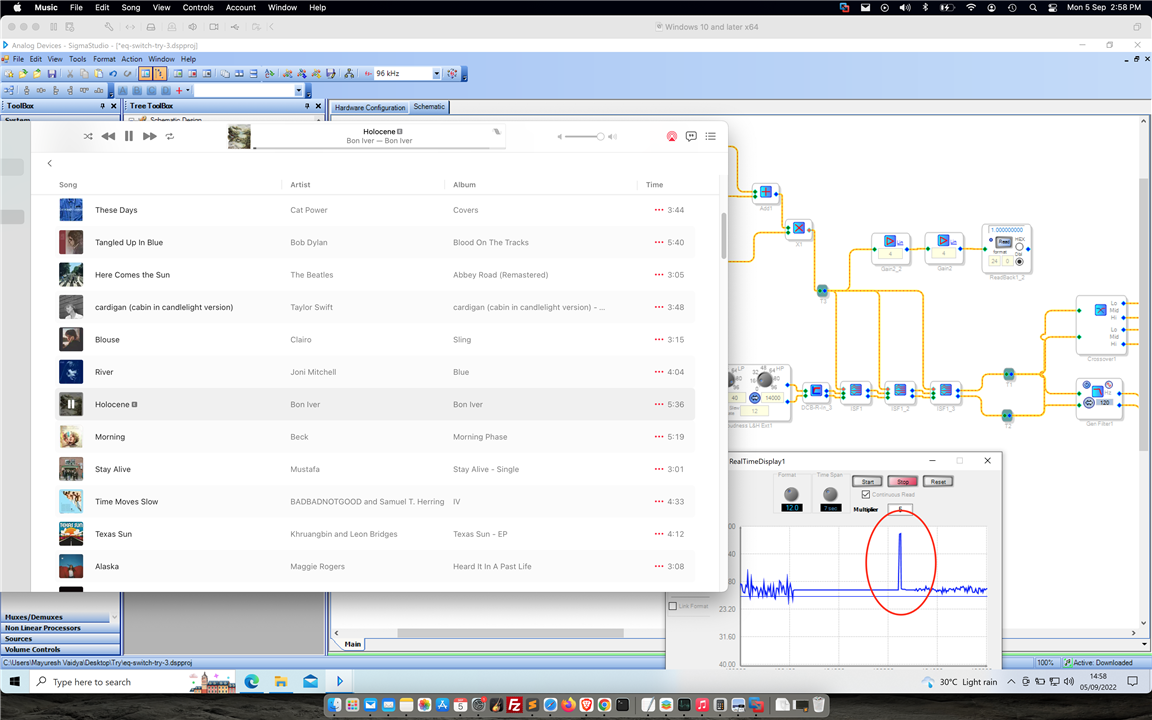Click the Cut scissors icon in SigmaStudio
This screenshot has height=720, width=1152.
point(70,73)
